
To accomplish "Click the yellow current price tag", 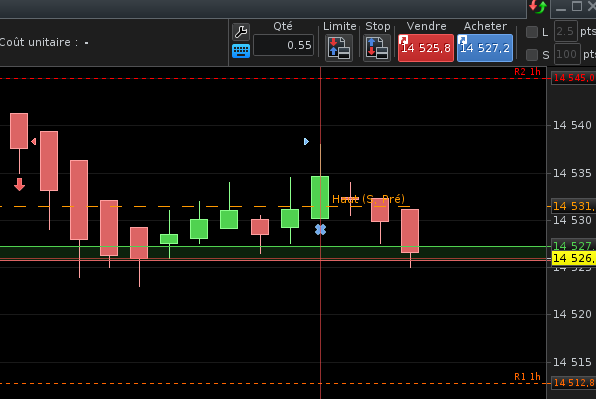I will click(x=574, y=258).
